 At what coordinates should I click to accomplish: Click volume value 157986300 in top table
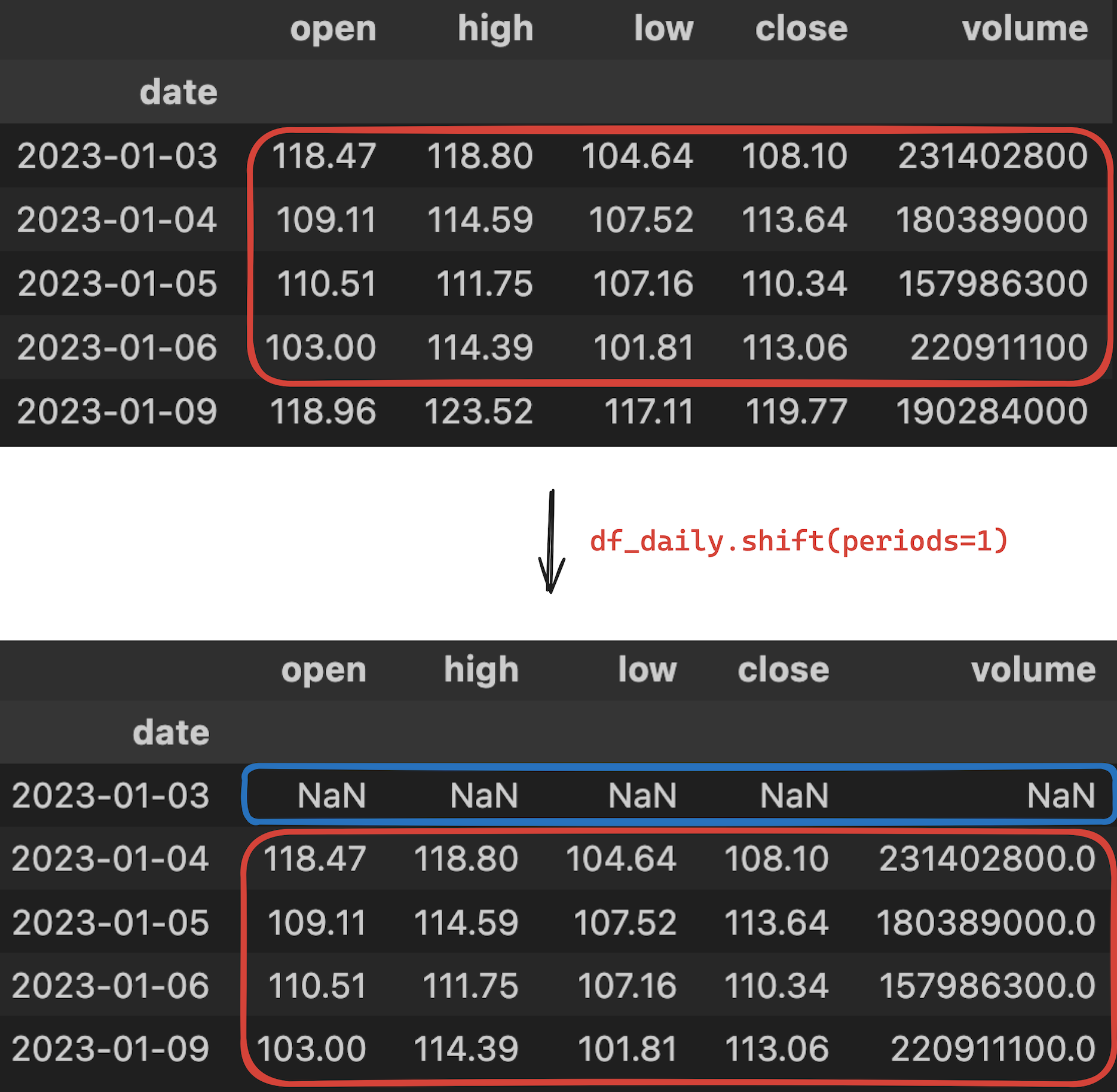coord(993,283)
